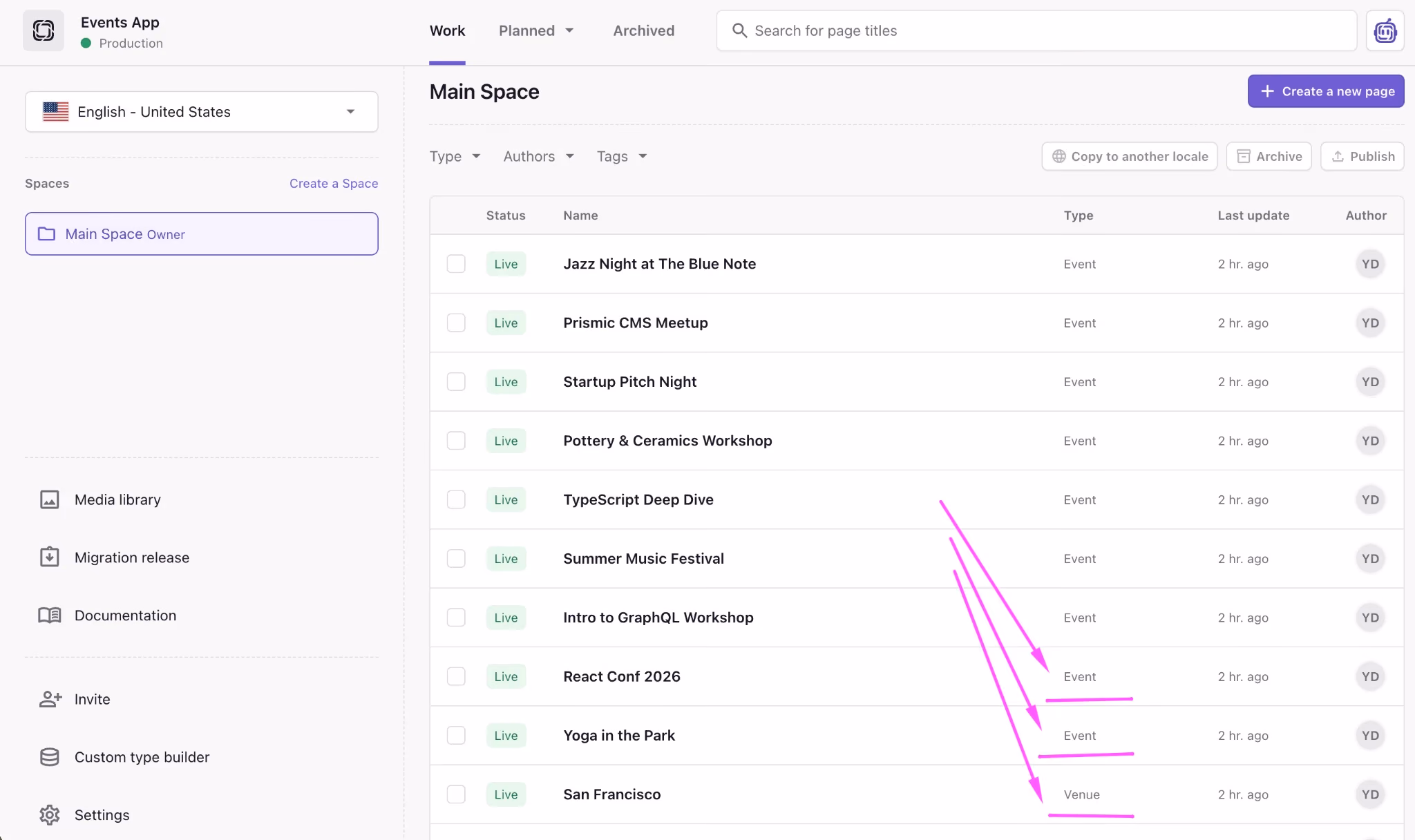Viewport: 1415px width, 840px height.
Task: Open Custom type builder from sidebar
Action: coord(142,757)
